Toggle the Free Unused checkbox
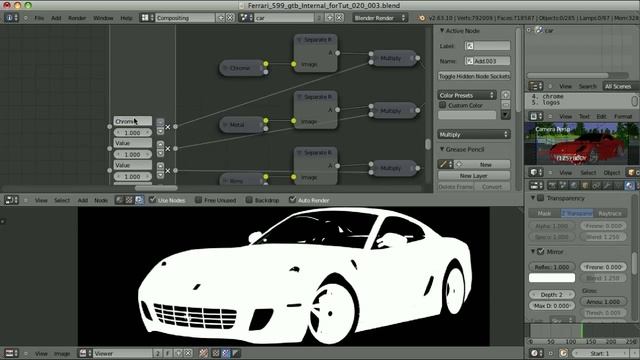 (x=198, y=200)
